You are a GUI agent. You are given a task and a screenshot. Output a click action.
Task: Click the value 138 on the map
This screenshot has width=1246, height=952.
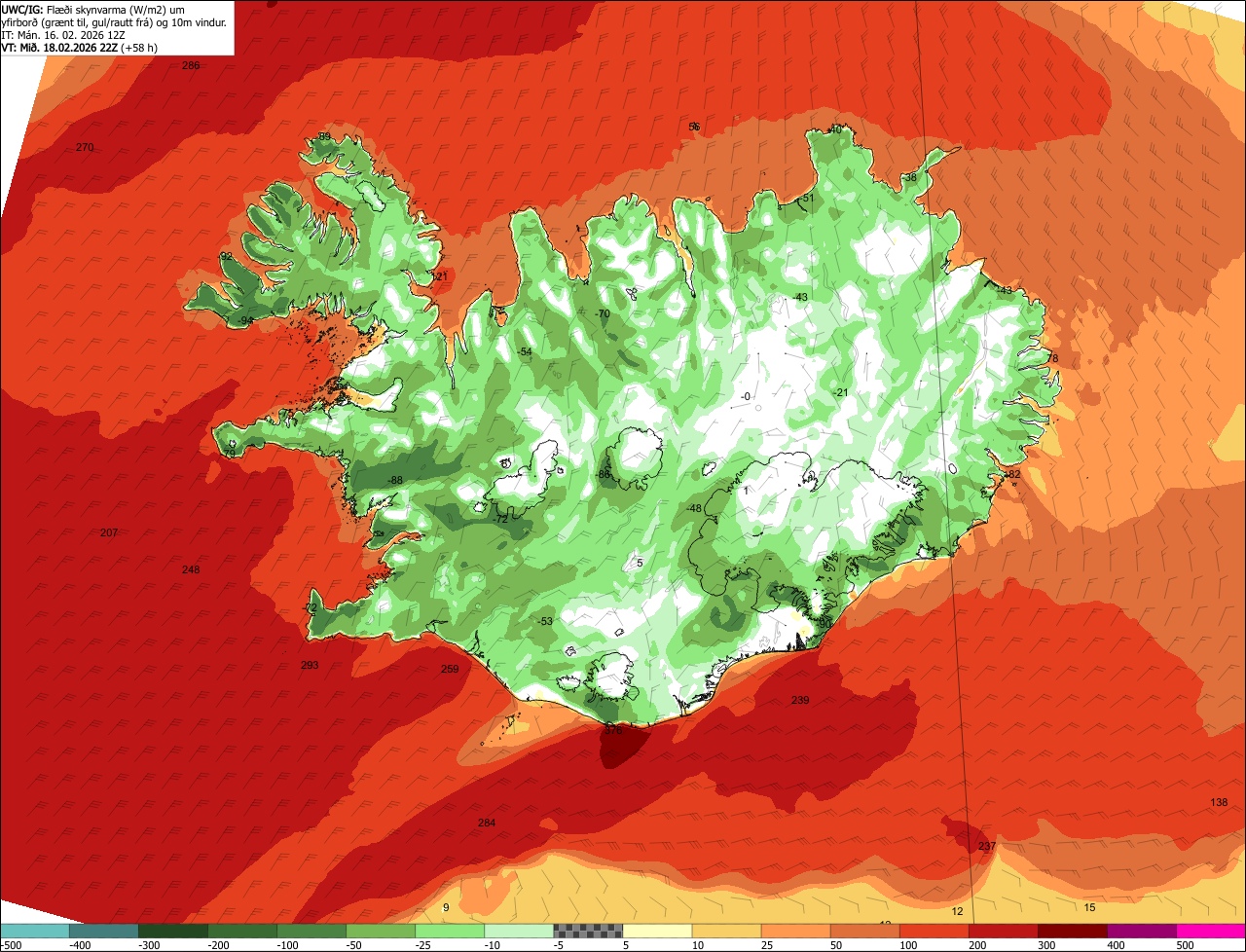[1219, 802]
